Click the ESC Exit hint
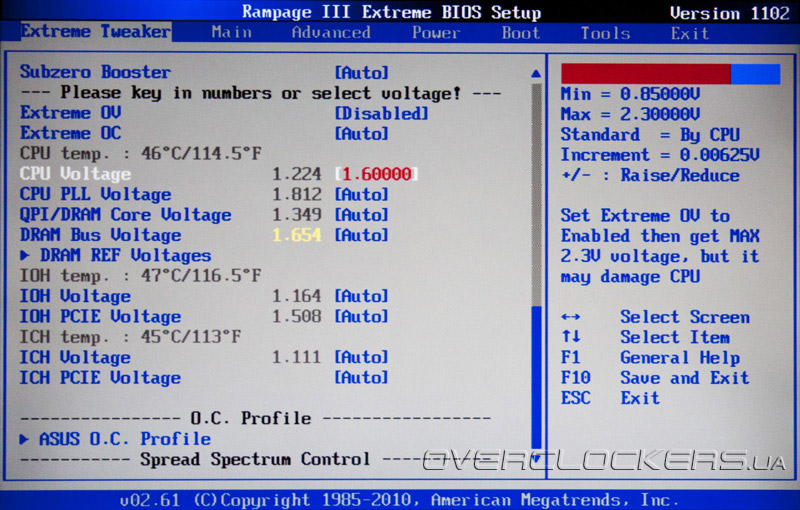Viewport: 800px width, 510px height. pos(610,398)
